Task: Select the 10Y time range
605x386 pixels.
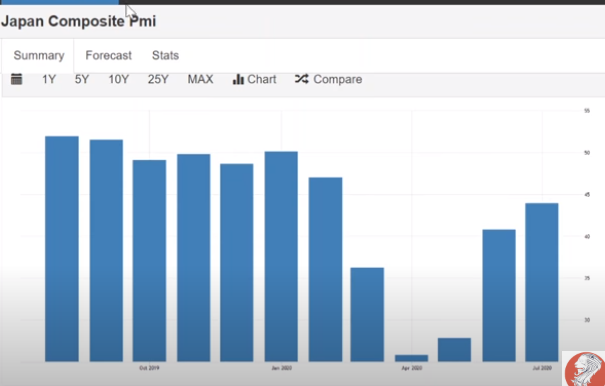Action: 118,80
